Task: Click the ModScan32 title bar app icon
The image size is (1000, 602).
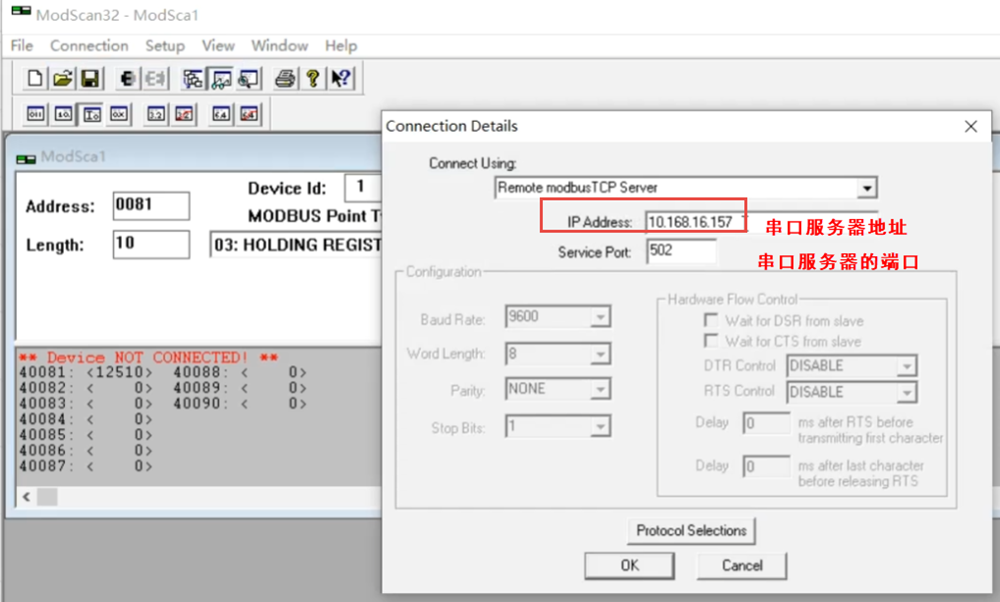Action: [21, 11]
